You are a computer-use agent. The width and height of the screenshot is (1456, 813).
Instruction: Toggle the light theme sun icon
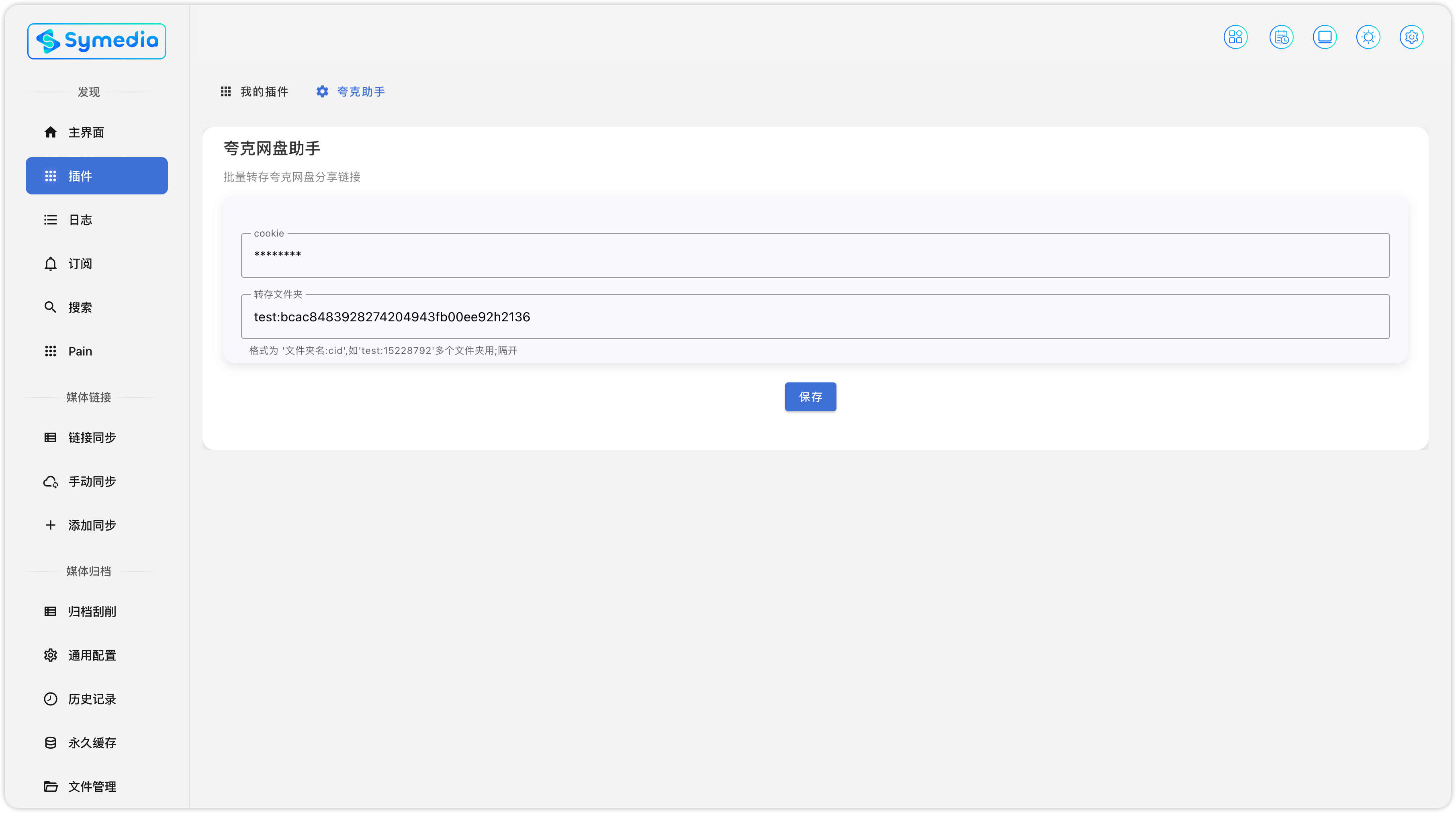(x=1368, y=37)
